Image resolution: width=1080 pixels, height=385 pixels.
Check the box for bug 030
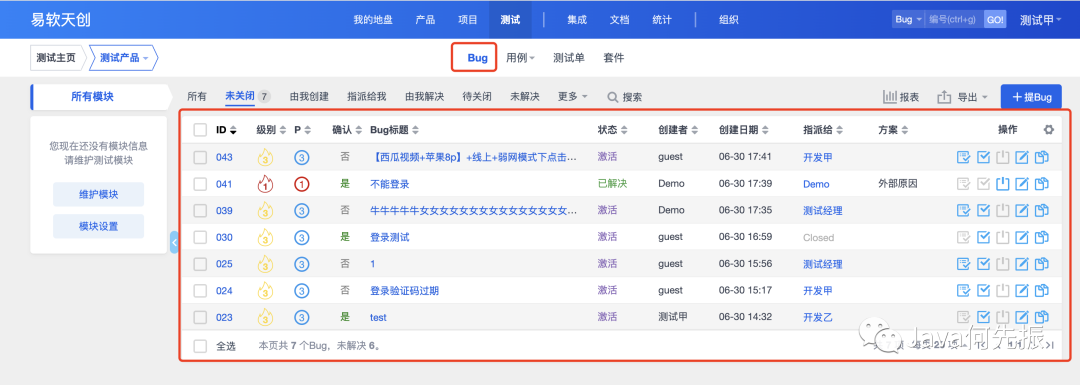coord(200,238)
